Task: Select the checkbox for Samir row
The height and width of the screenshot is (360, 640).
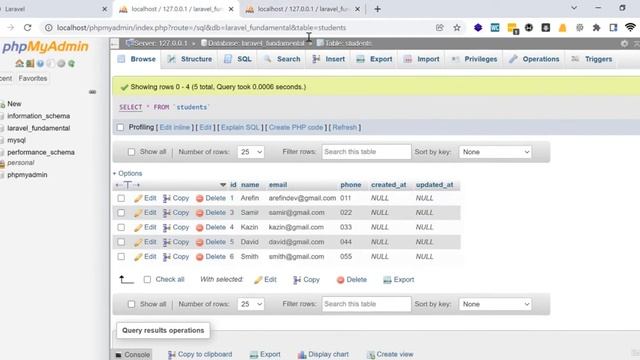Action: click(121, 213)
